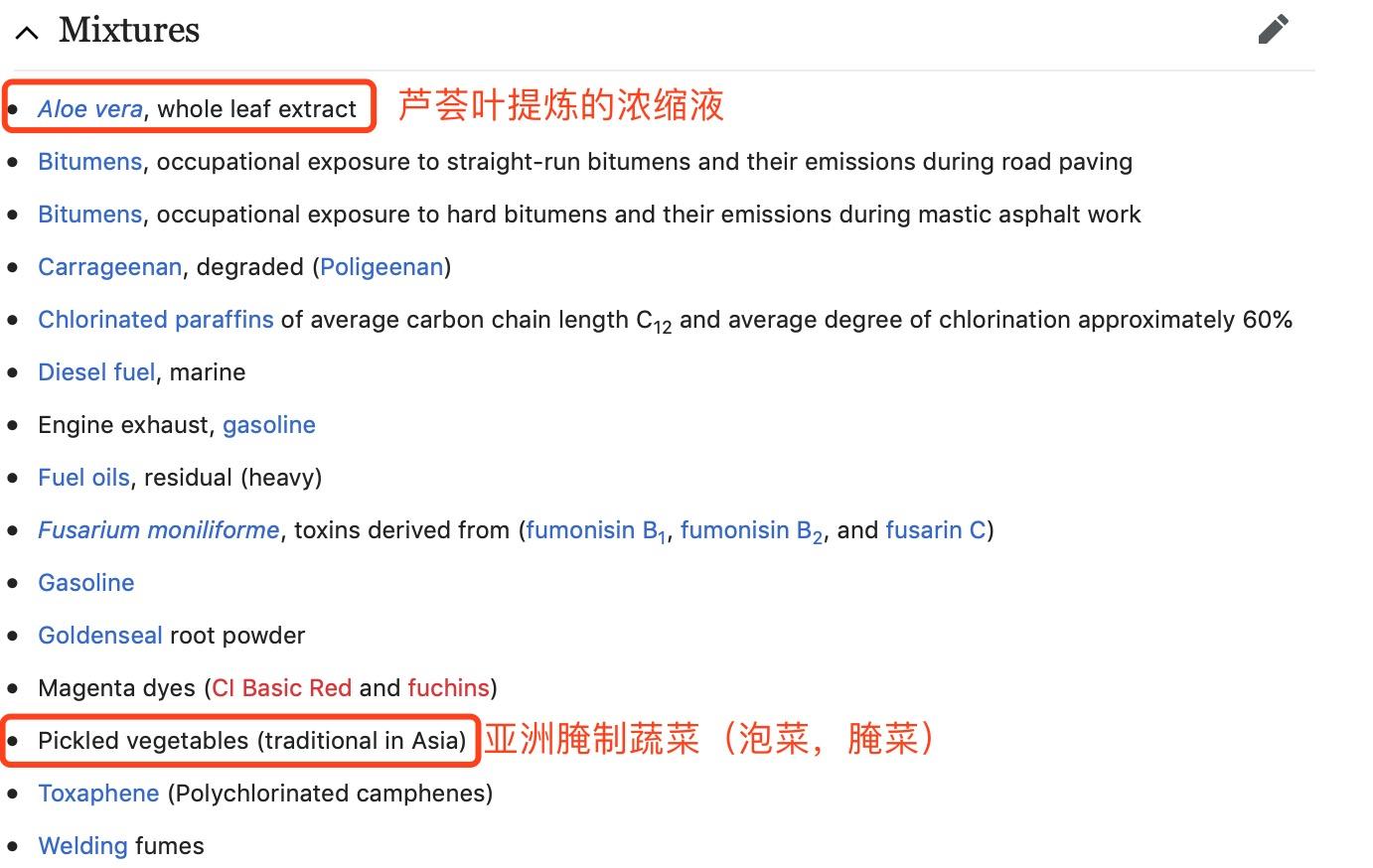Click the red CI Basic Red link

[x=282, y=688]
